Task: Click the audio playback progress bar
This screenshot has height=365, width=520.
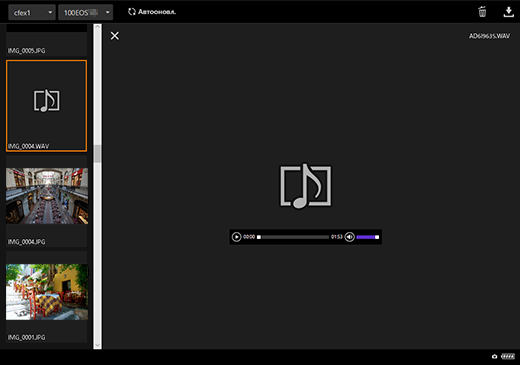Action: pyautogui.click(x=293, y=237)
